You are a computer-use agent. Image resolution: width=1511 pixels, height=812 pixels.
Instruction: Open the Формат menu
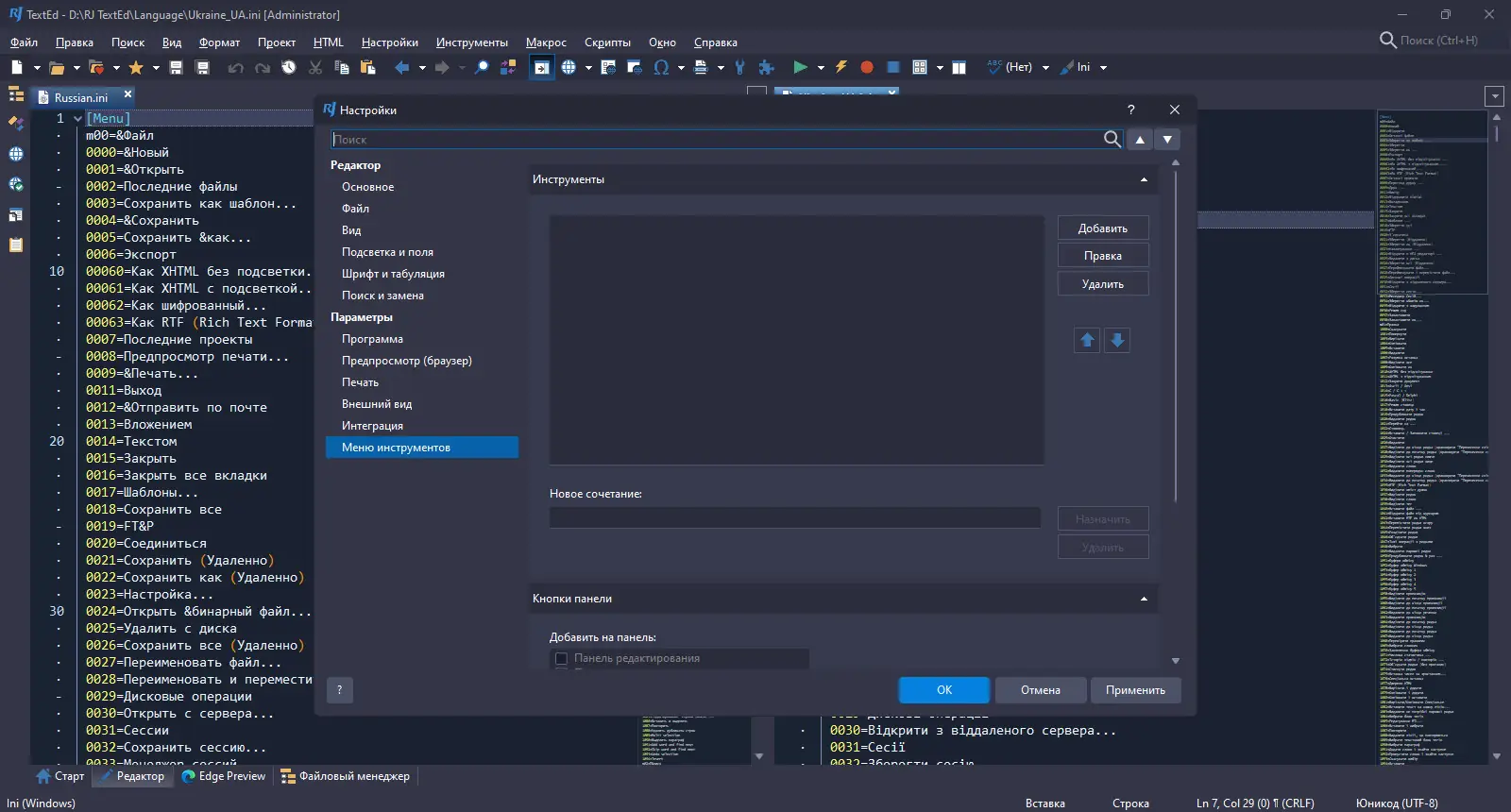219,42
